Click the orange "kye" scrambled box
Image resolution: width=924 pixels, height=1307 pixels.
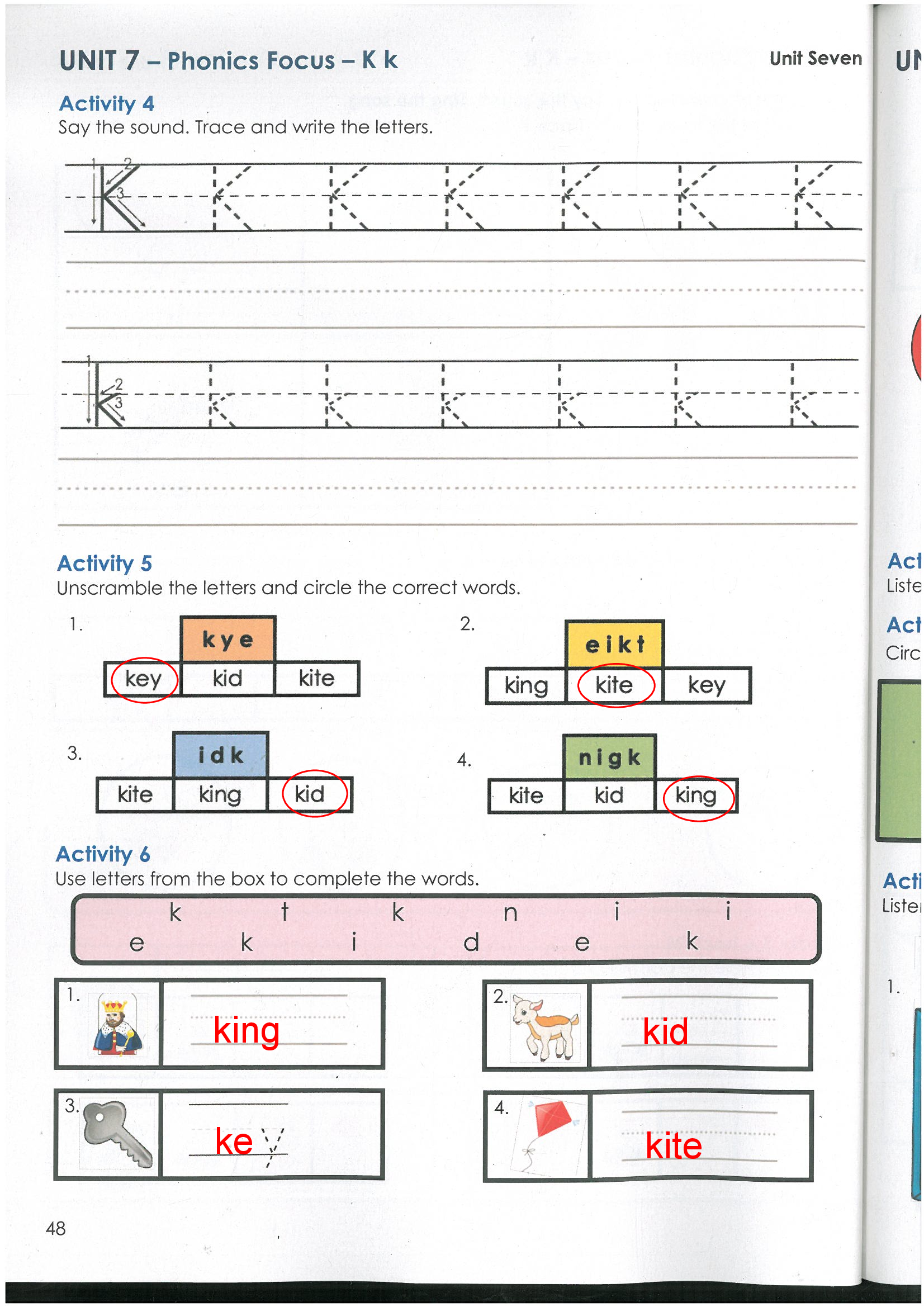(x=228, y=640)
